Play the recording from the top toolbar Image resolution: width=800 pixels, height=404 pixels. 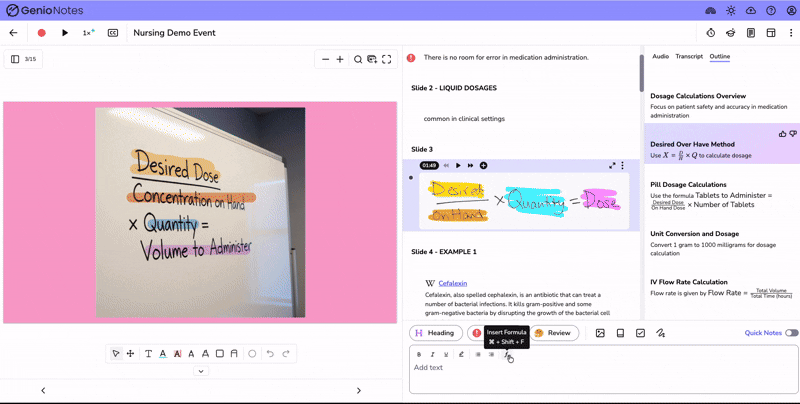65,33
